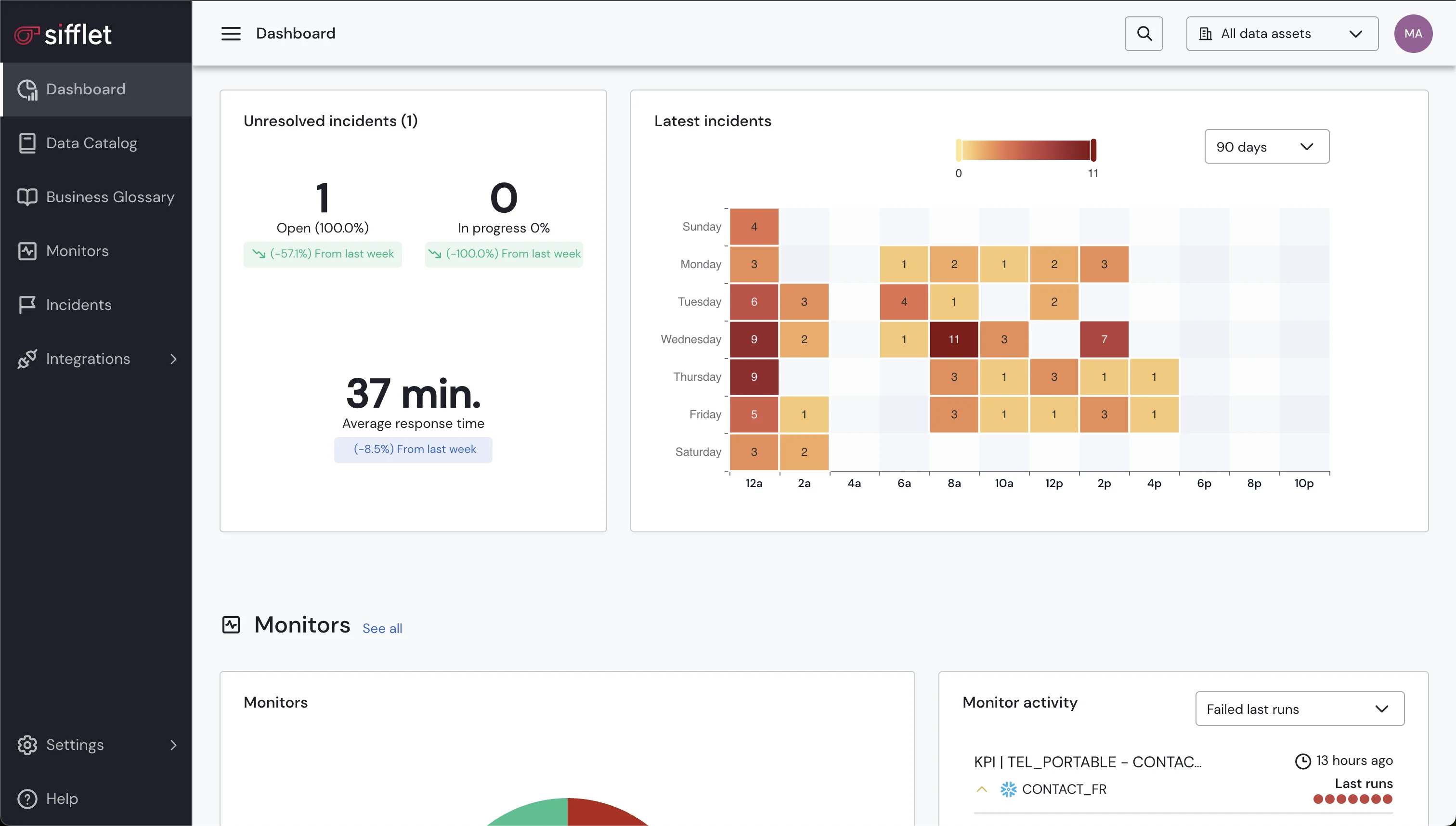Screen dimensions: 1456x826
Task: Click the Latest incidents heading
Action: click(x=713, y=121)
